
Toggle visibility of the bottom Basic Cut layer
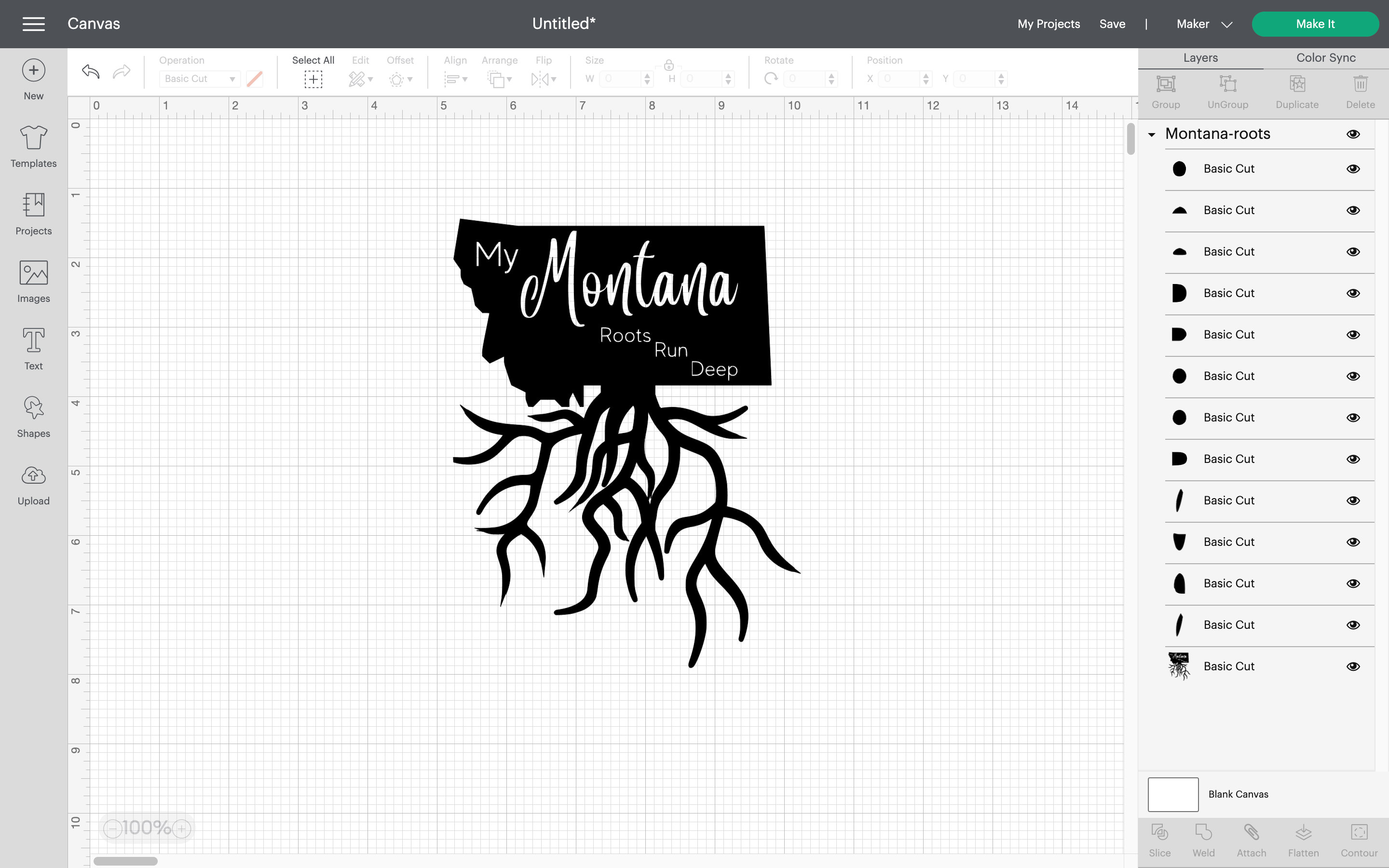(1353, 666)
